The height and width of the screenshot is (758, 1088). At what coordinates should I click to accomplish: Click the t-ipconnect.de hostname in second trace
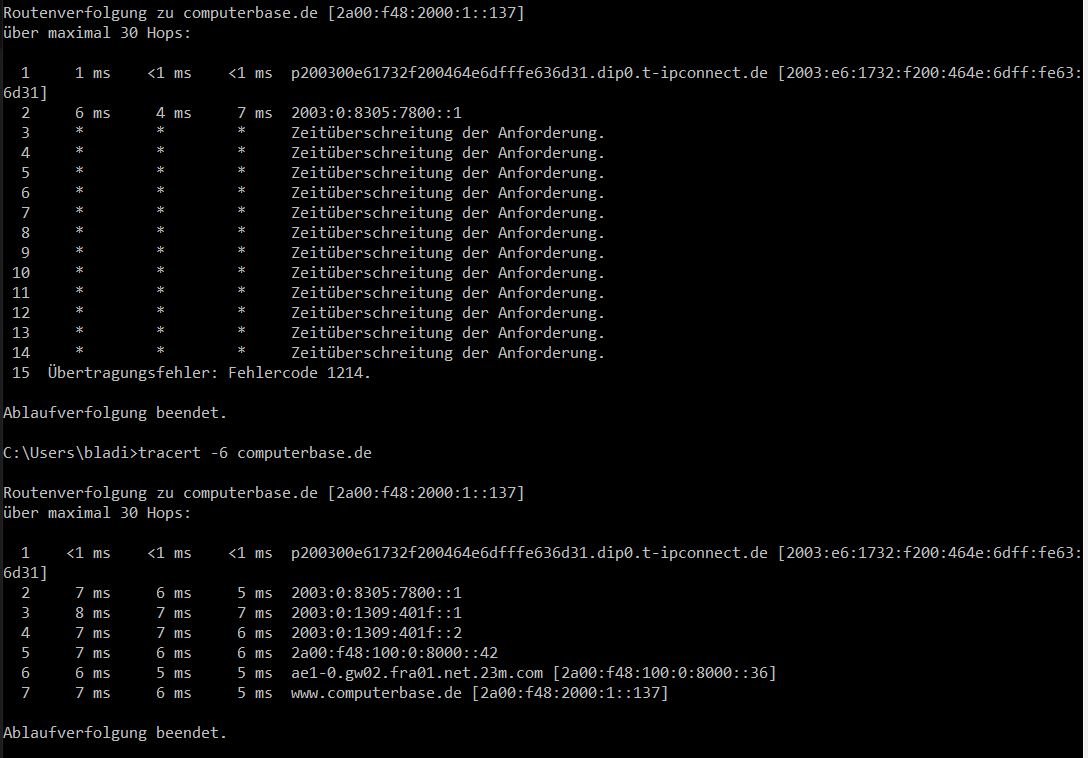click(529, 553)
